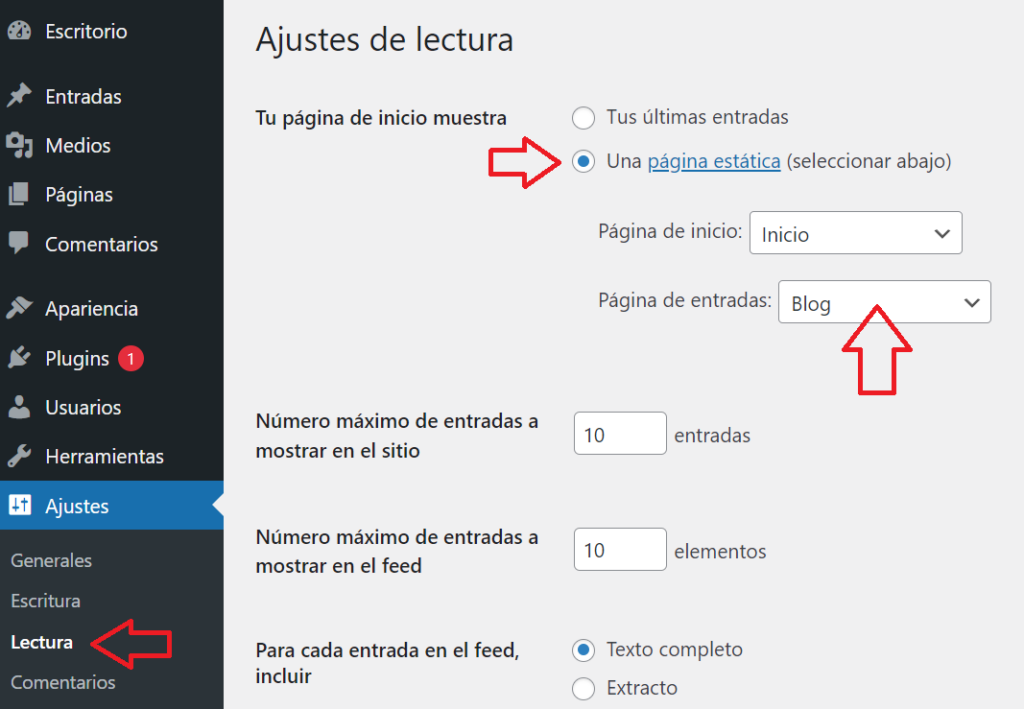Viewport: 1024px width, 709px height.
Task: Click the Plugins plug icon
Action: [x=22, y=358]
